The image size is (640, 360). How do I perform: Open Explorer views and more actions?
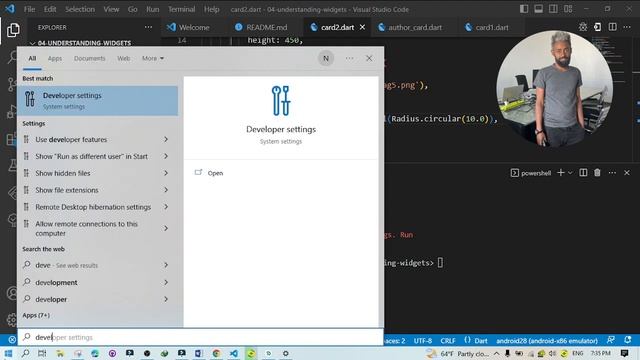pyautogui.click(x=148, y=27)
